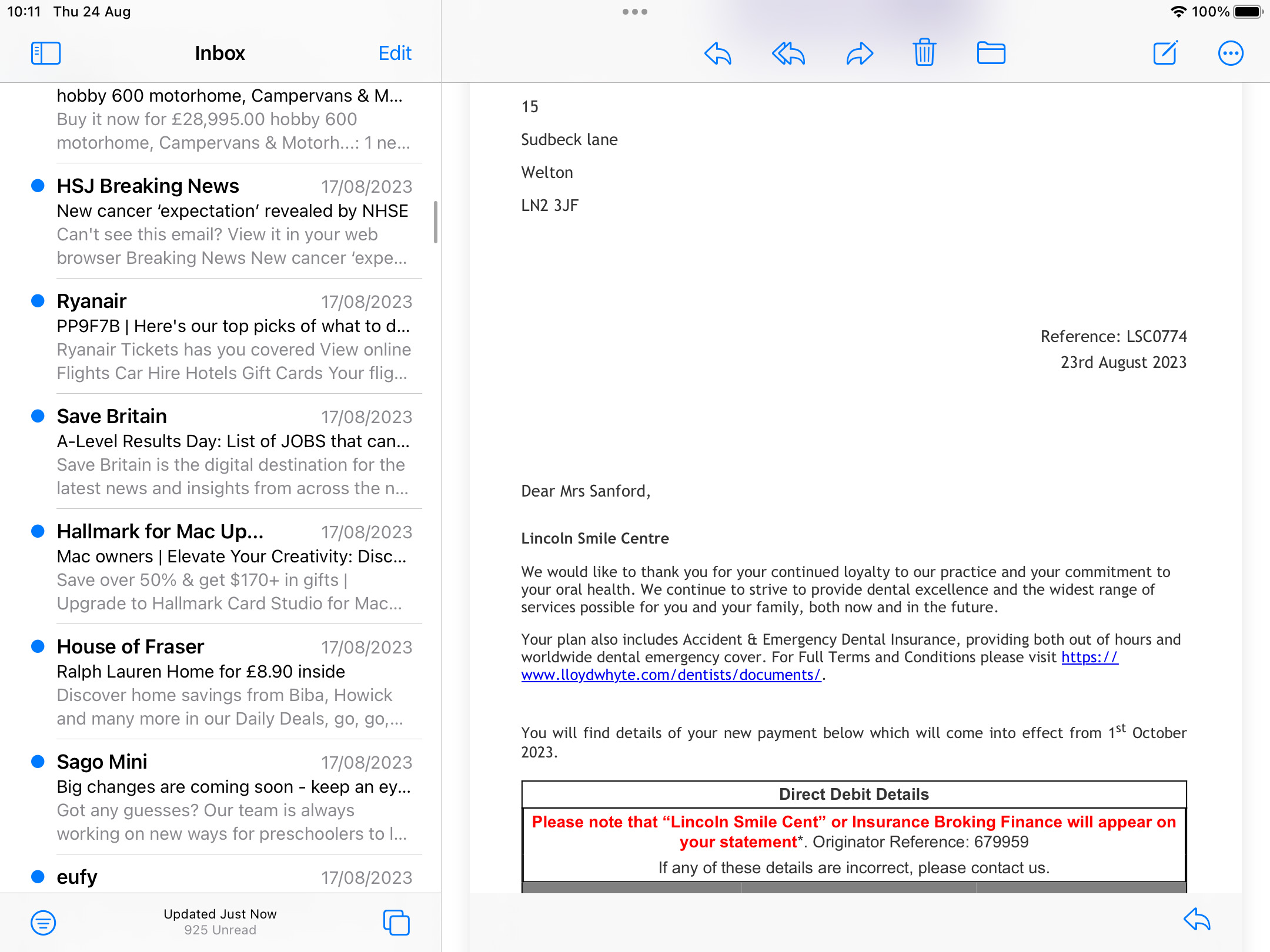The image size is (1270, 952).
Task: Tap Sudbeck lane address line
Action: (569, 140)
